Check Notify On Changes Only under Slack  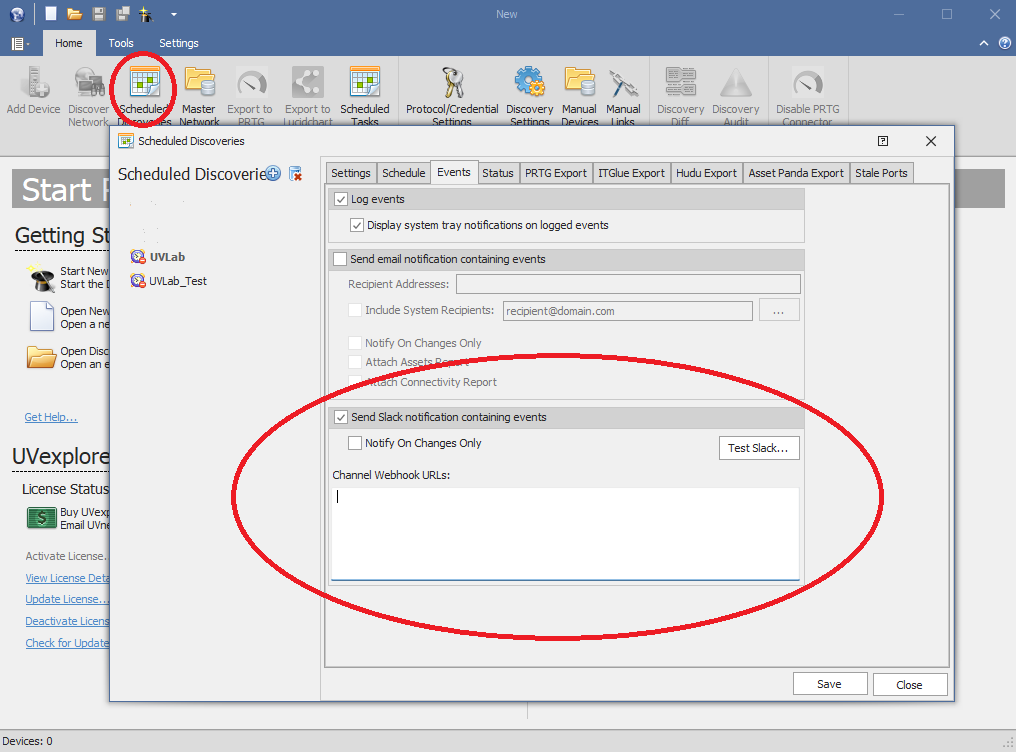click(355, 443)
